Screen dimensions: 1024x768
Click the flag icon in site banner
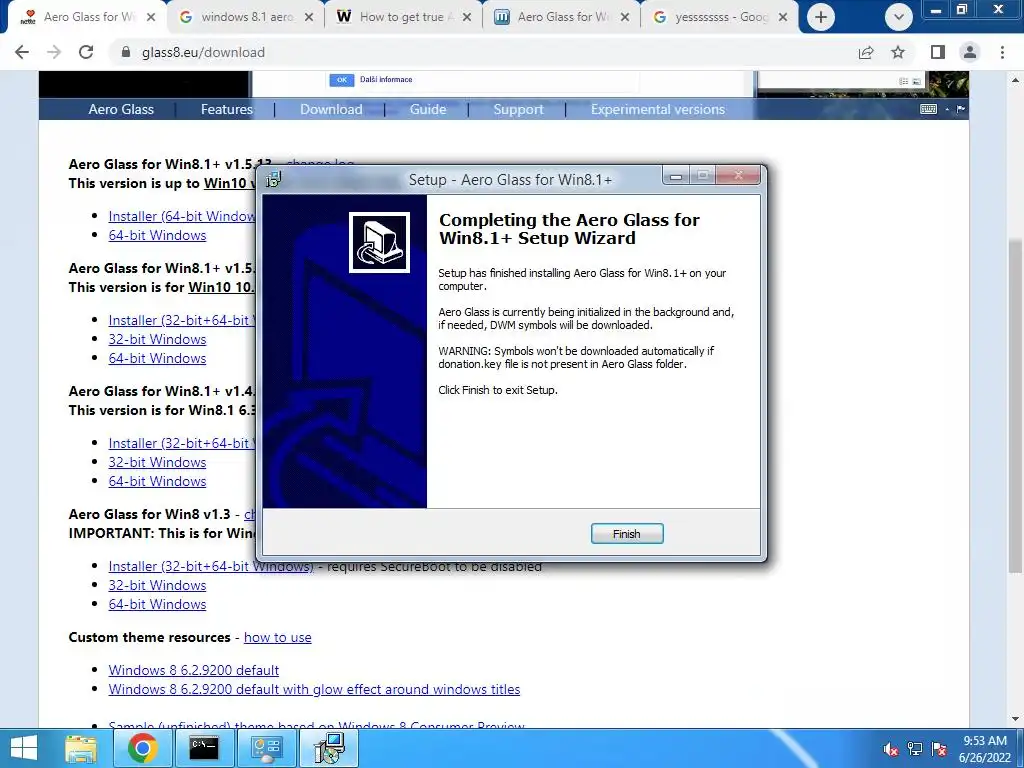961,109
